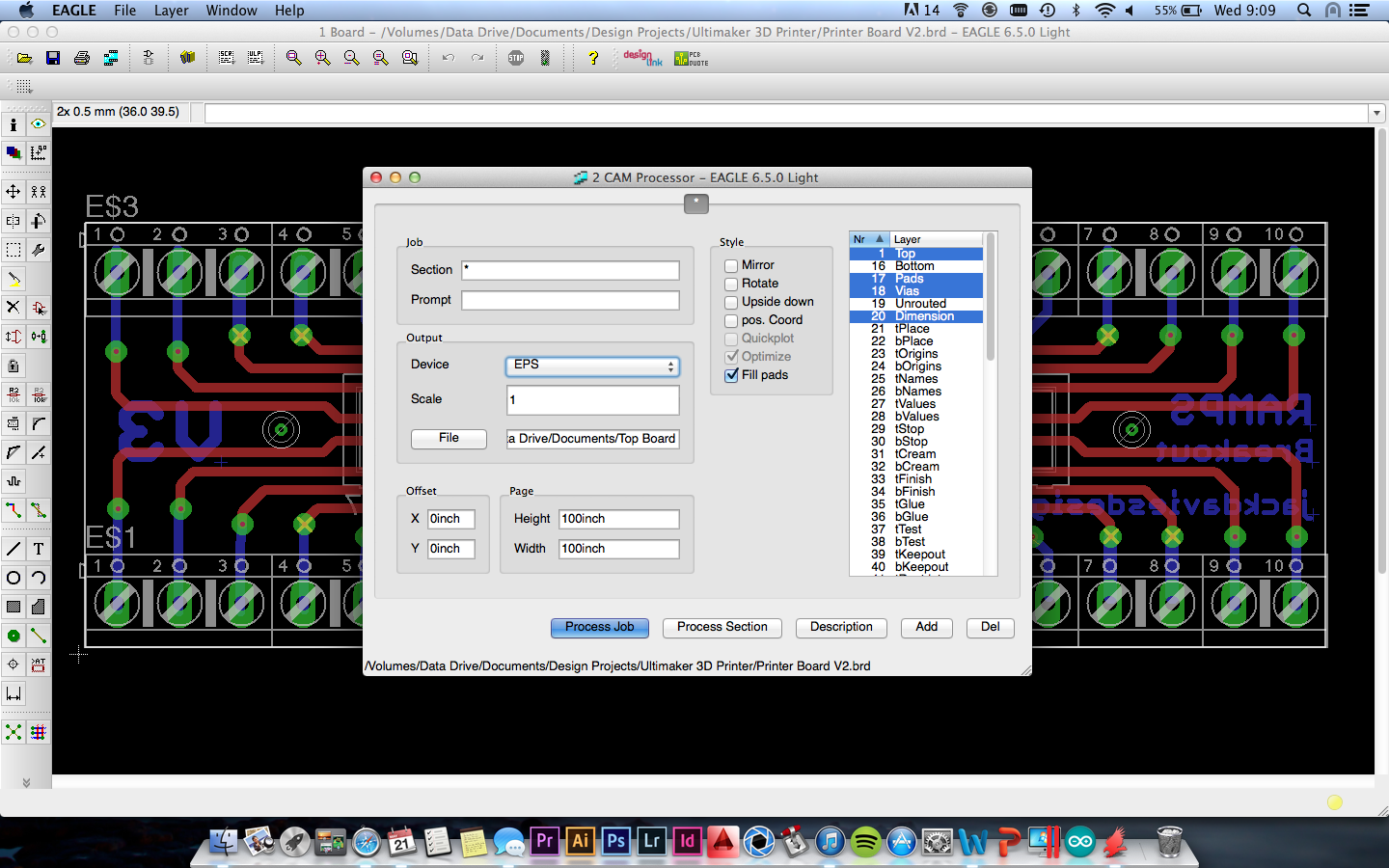Image resolution: width=1389 pixels, height=868 pixels.
Task: Select the Delete tool (X icon)
Action: tap(14, 308)
